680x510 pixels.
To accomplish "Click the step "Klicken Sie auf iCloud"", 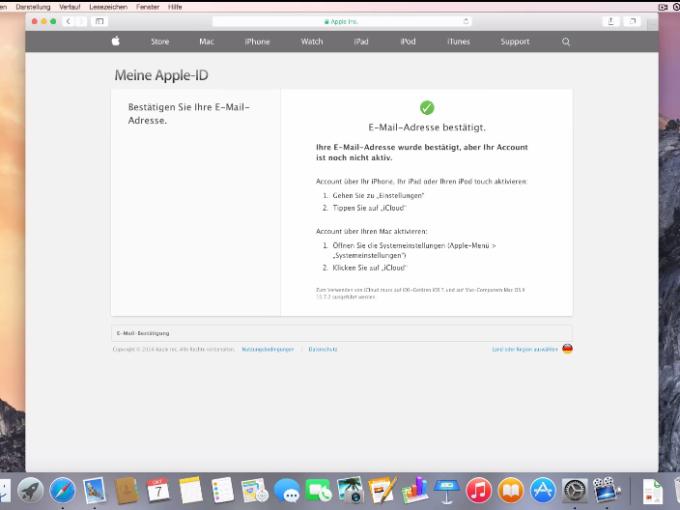I will 369,268.
